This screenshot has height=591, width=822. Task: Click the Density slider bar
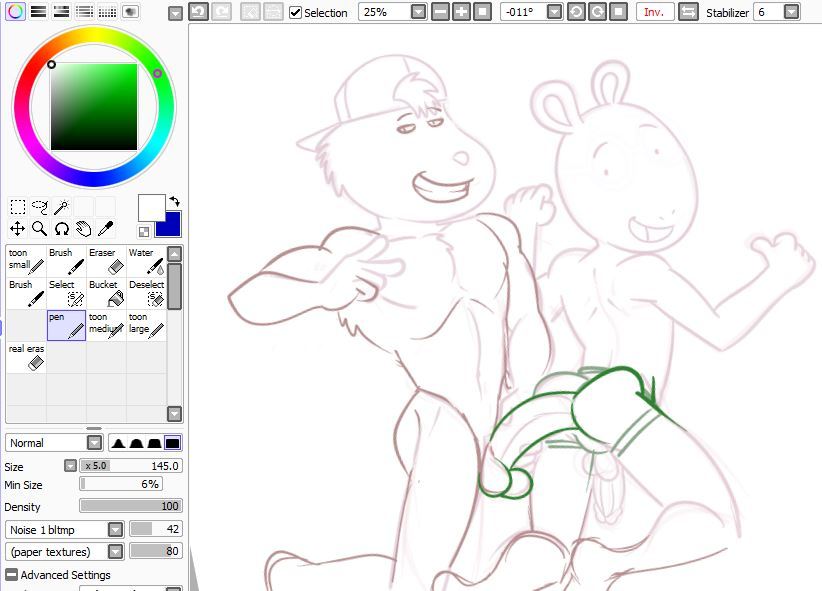pyautogui.click(x=130, y=506)
